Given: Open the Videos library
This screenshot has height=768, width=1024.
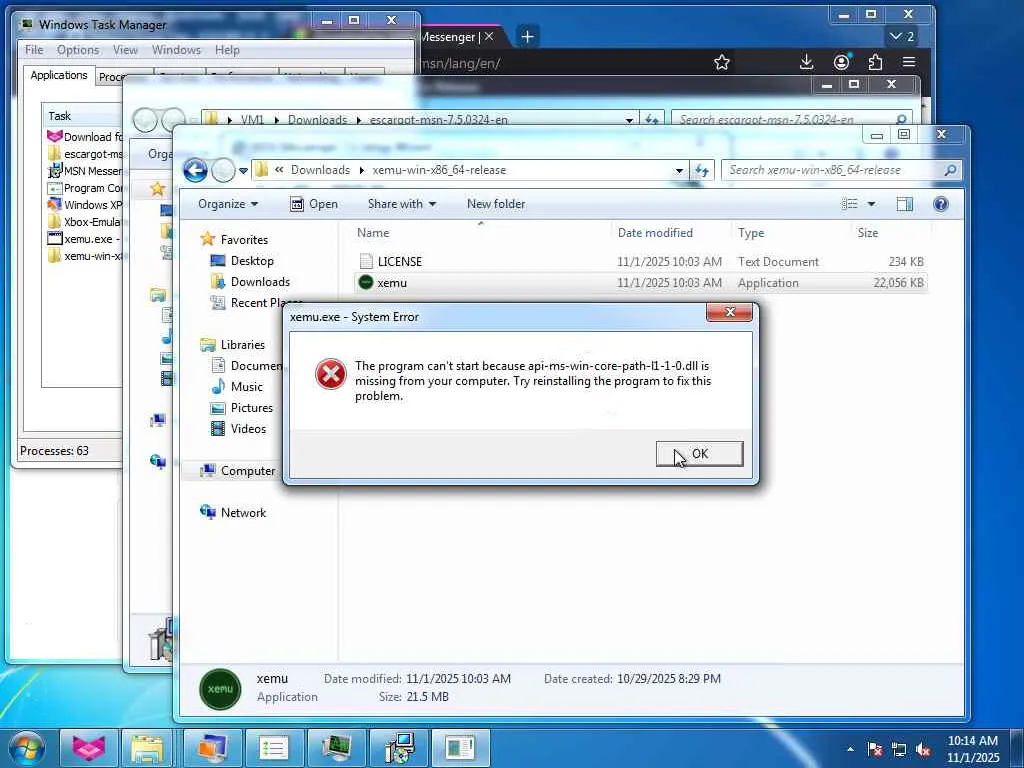Looking at the screenshot, I should (x=248, y=428).
